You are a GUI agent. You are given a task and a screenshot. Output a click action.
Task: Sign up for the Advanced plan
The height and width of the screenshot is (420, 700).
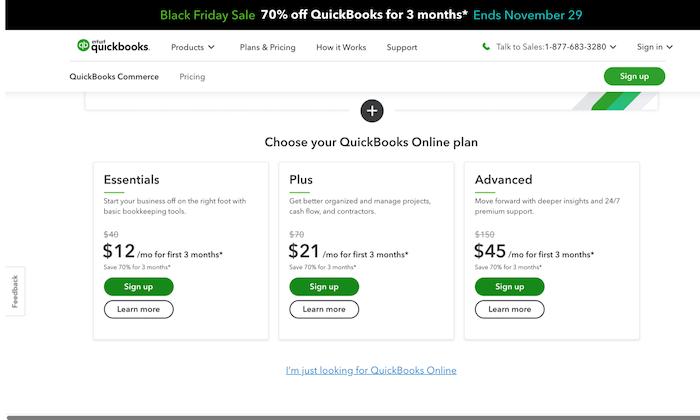click(x=509, y=287)
